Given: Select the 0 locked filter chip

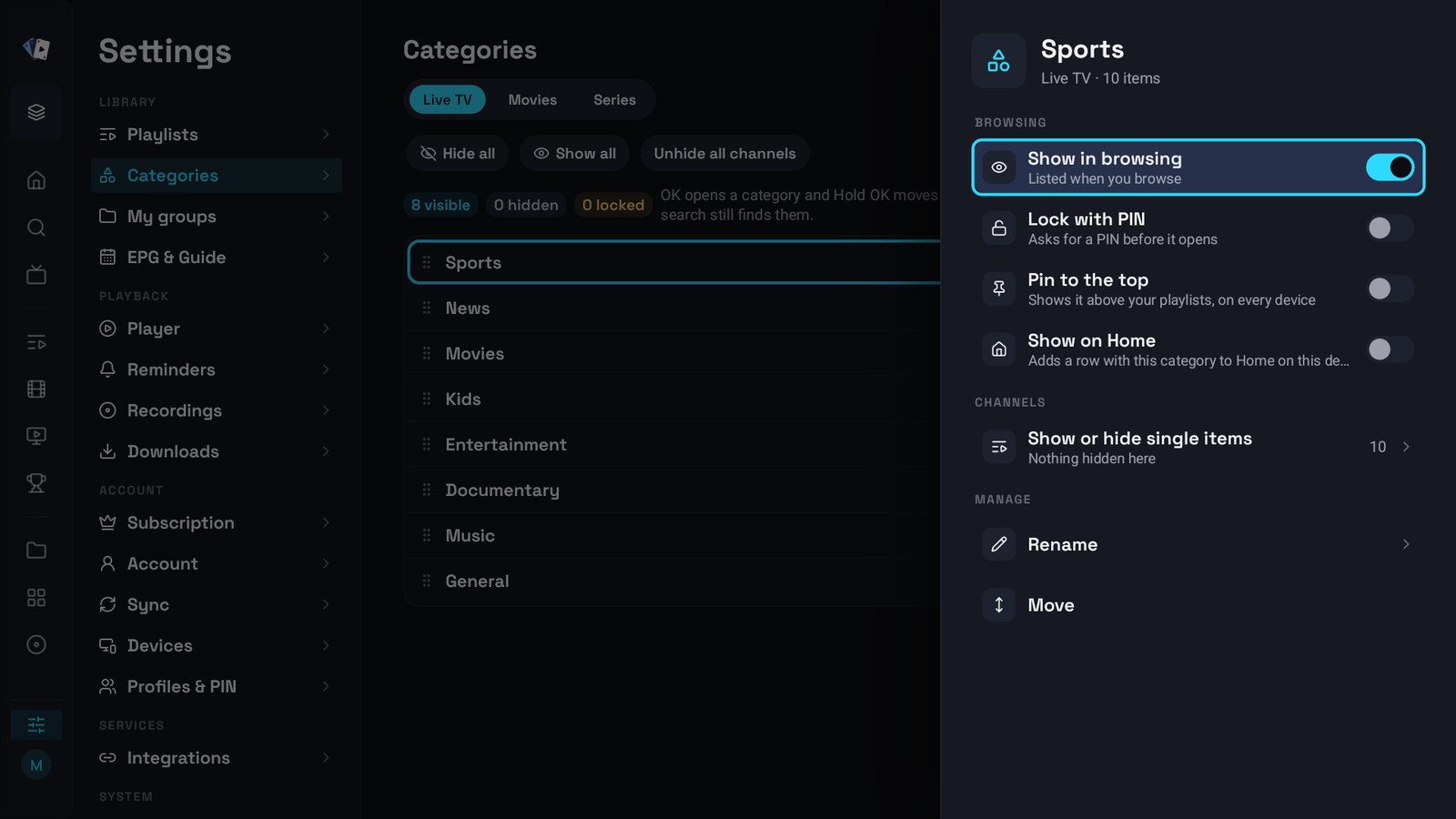Looking at the screenshot, I should click(x=613, y=206).
